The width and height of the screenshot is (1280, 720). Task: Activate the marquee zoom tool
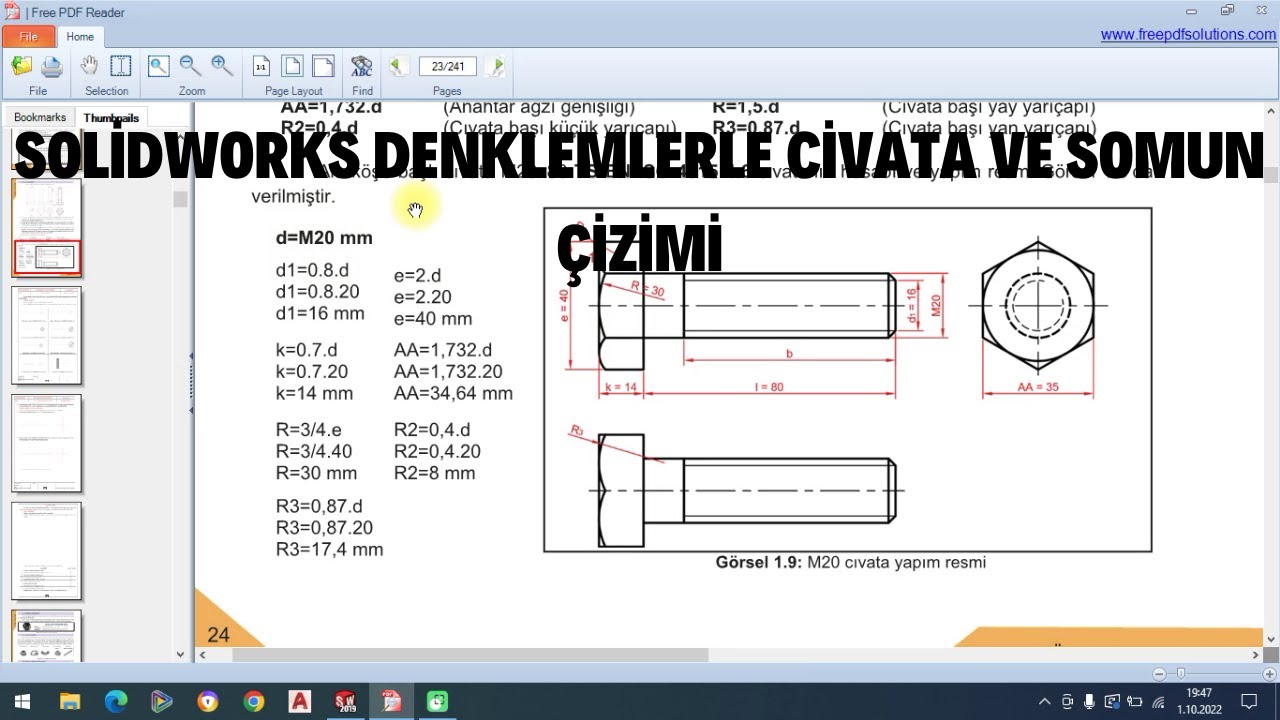coord(158,66)
